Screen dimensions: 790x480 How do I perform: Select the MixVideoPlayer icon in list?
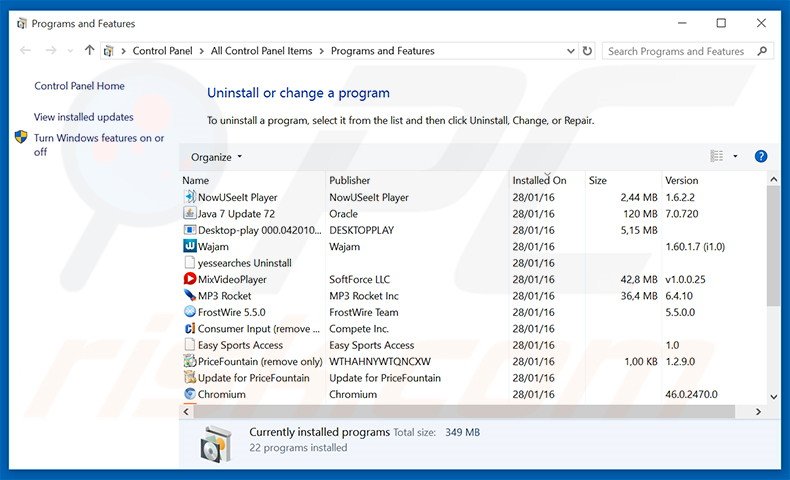pyautogui.click(x=190, y=279)
